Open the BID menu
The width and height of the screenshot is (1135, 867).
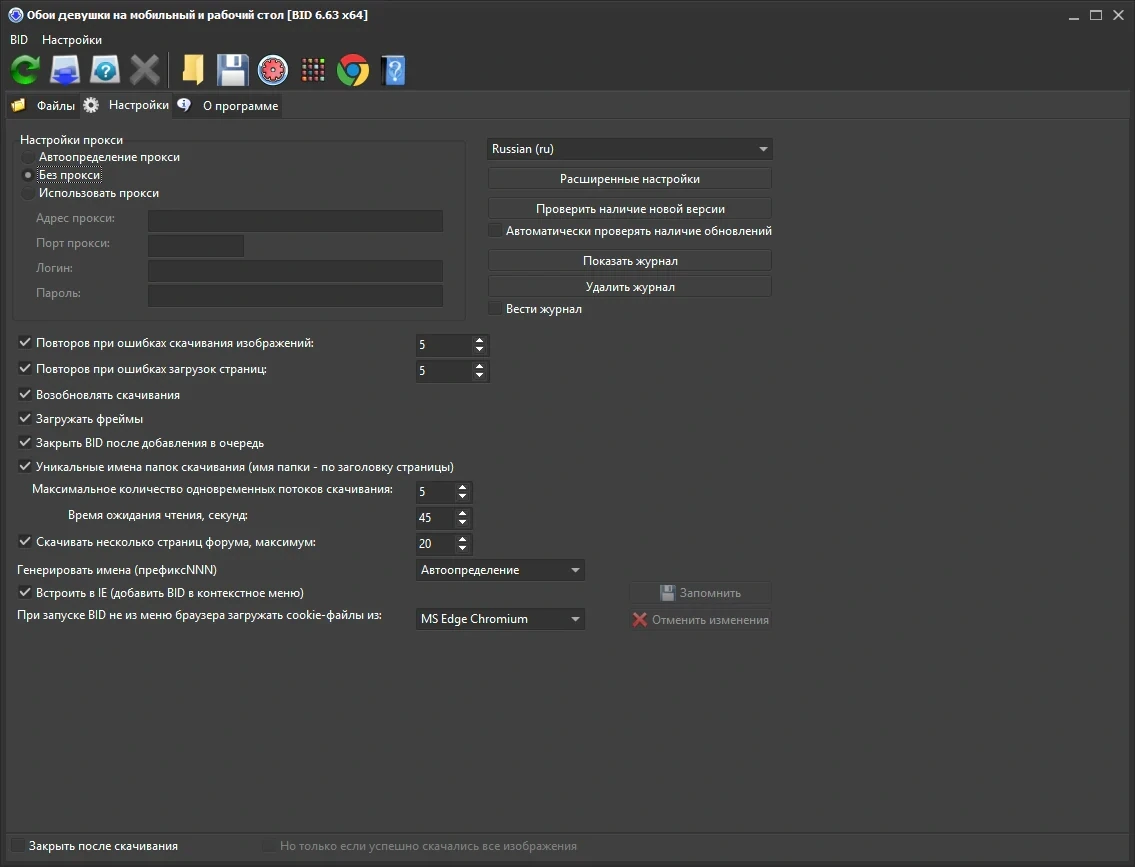pos(19,40)
